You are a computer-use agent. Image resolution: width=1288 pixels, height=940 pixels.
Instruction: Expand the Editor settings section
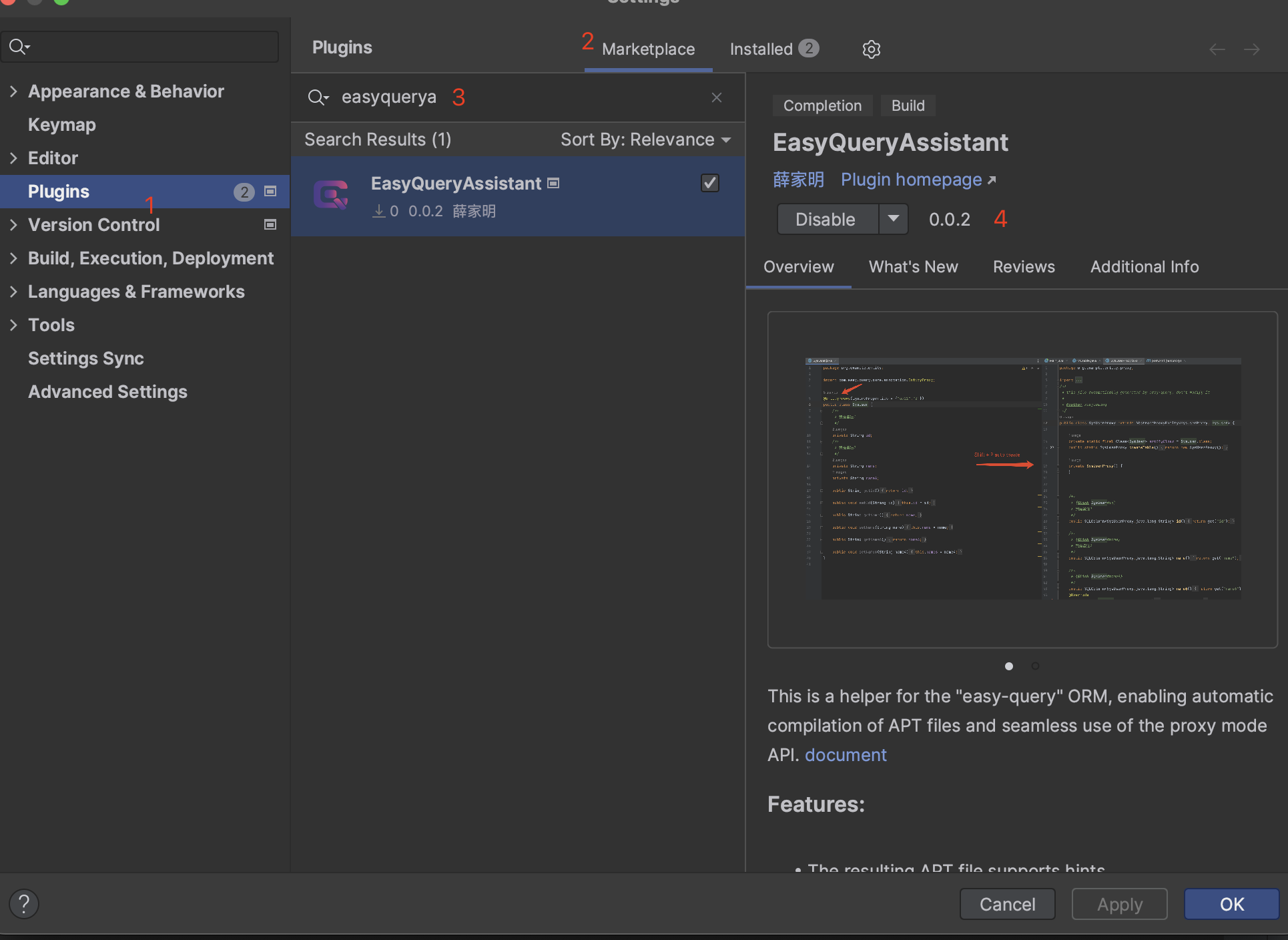coord(13,158)
